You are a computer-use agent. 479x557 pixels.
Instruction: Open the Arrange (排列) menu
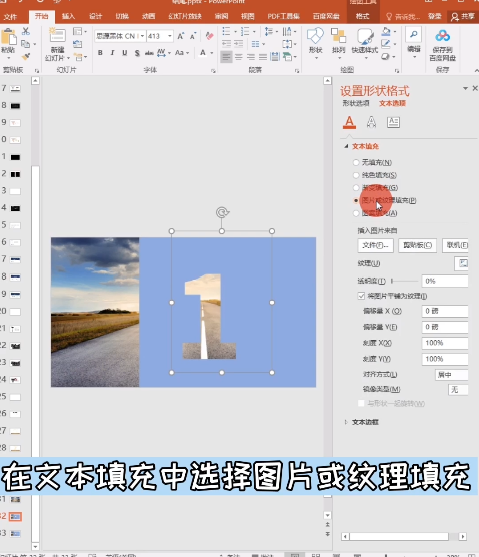point(339,42)
